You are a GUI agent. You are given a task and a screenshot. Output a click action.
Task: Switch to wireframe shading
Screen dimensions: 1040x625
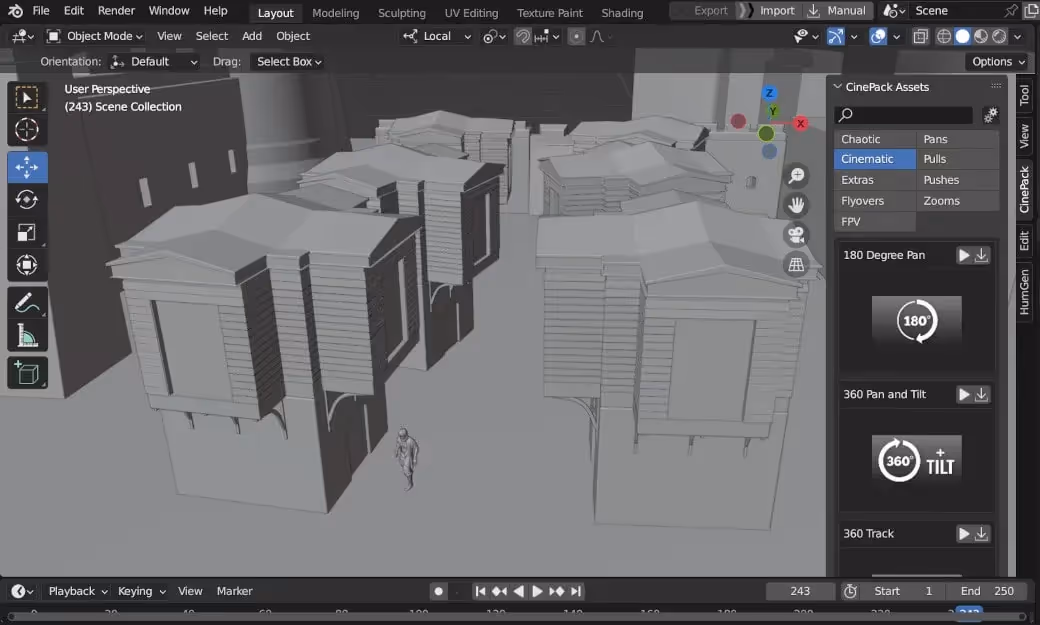point(944,36)
